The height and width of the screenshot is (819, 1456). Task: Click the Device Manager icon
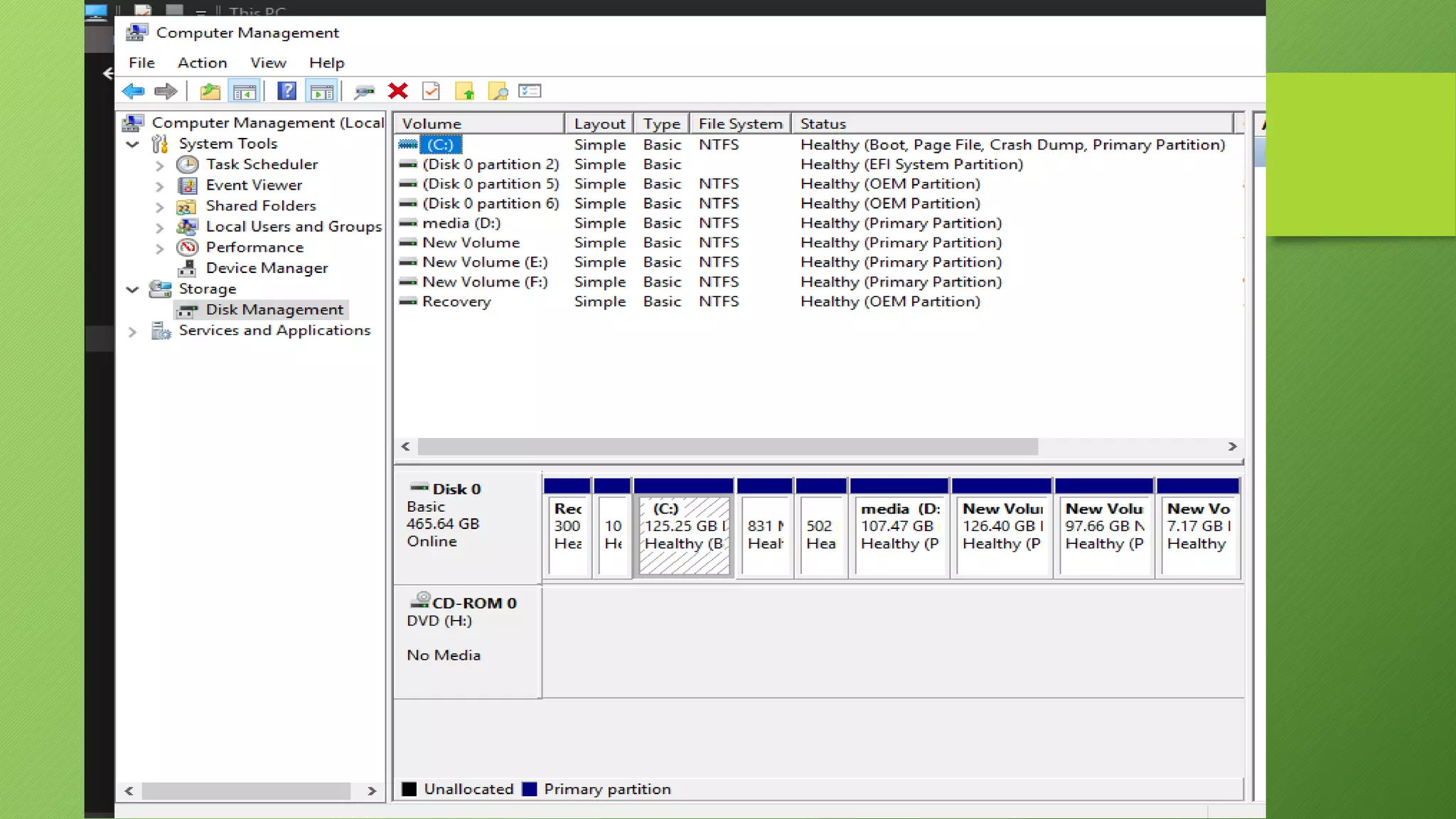(187, 268)
